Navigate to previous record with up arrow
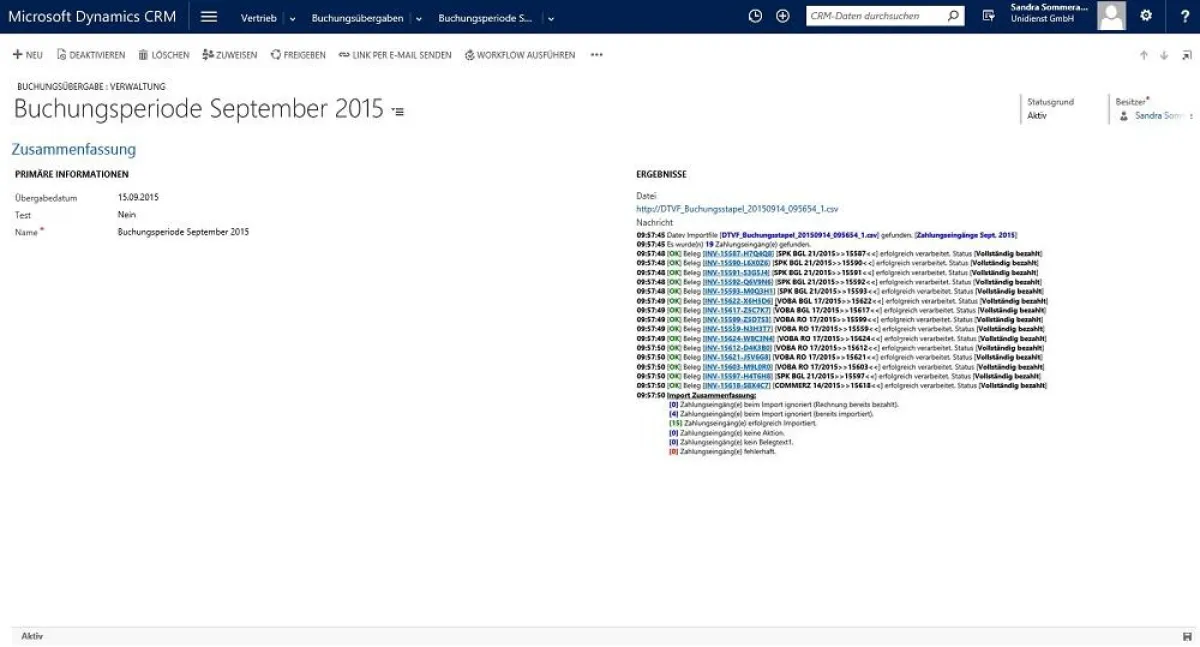1200x647 pixels. point(1144,56)
